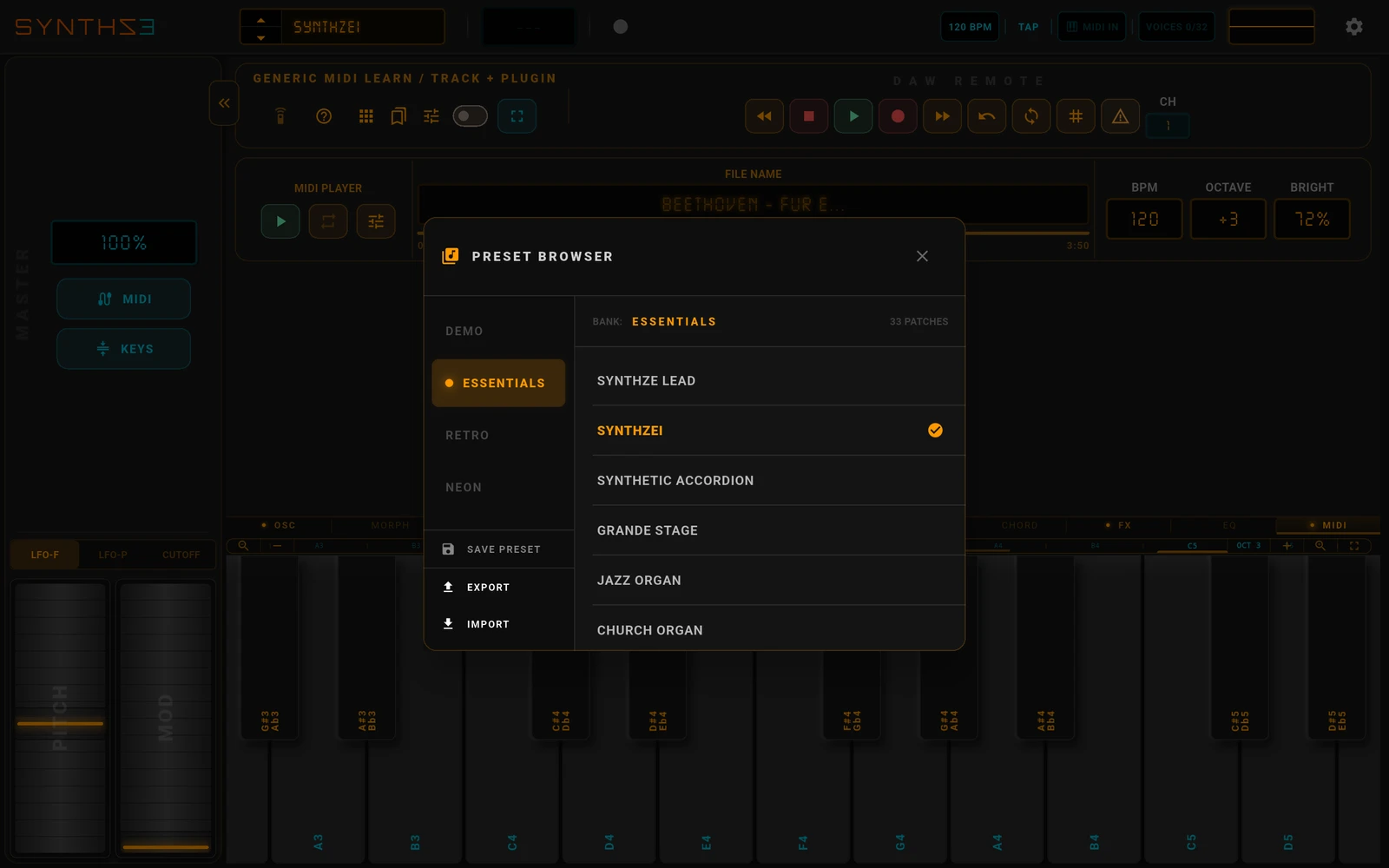
Task: Stop DAW transport
Action: pos(809,116)
